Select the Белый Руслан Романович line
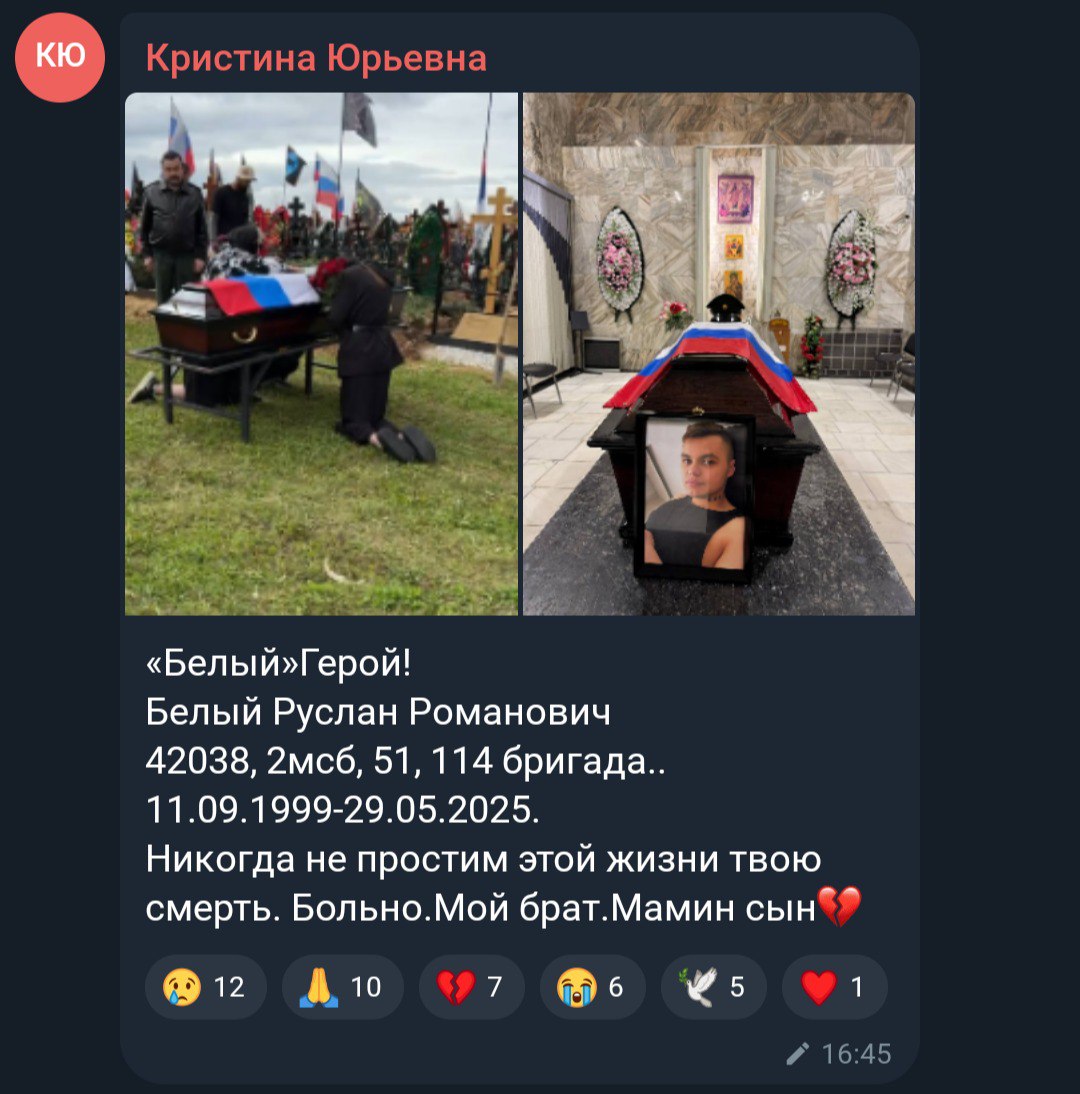 (378, 712)
